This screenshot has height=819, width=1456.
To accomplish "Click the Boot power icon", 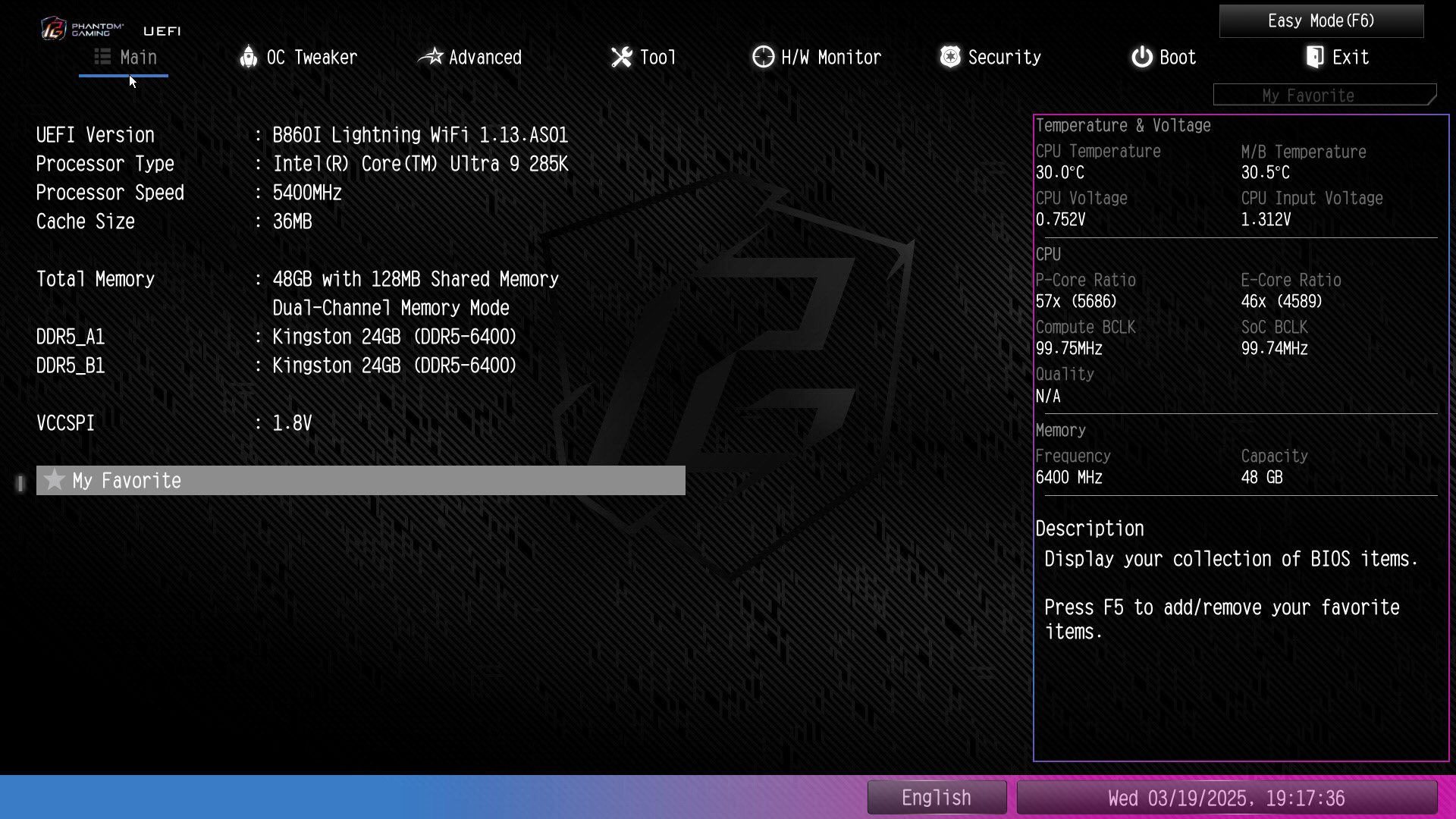I will click(1141, 57).
